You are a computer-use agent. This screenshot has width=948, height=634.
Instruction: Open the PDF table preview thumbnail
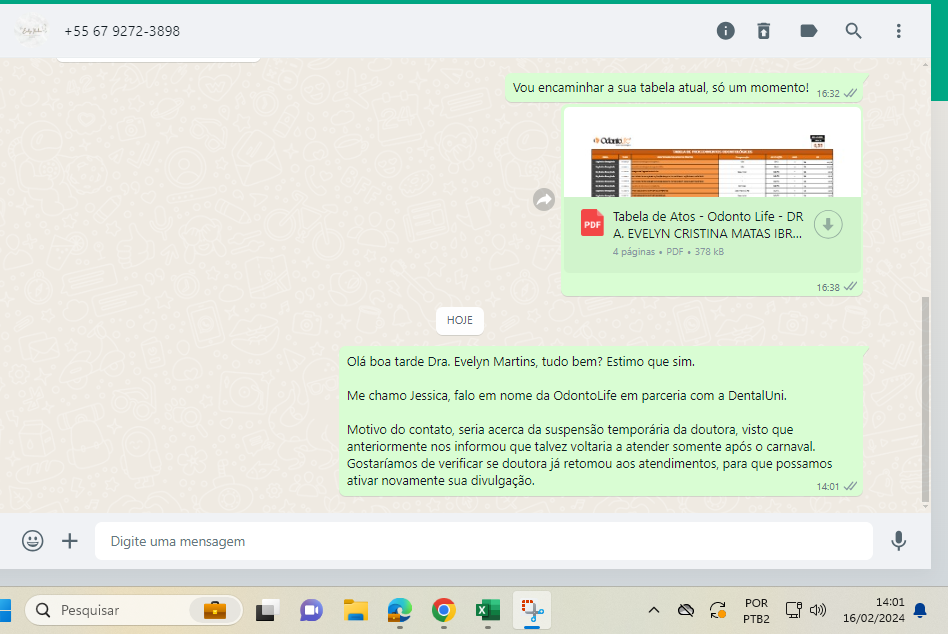(713, 153)
